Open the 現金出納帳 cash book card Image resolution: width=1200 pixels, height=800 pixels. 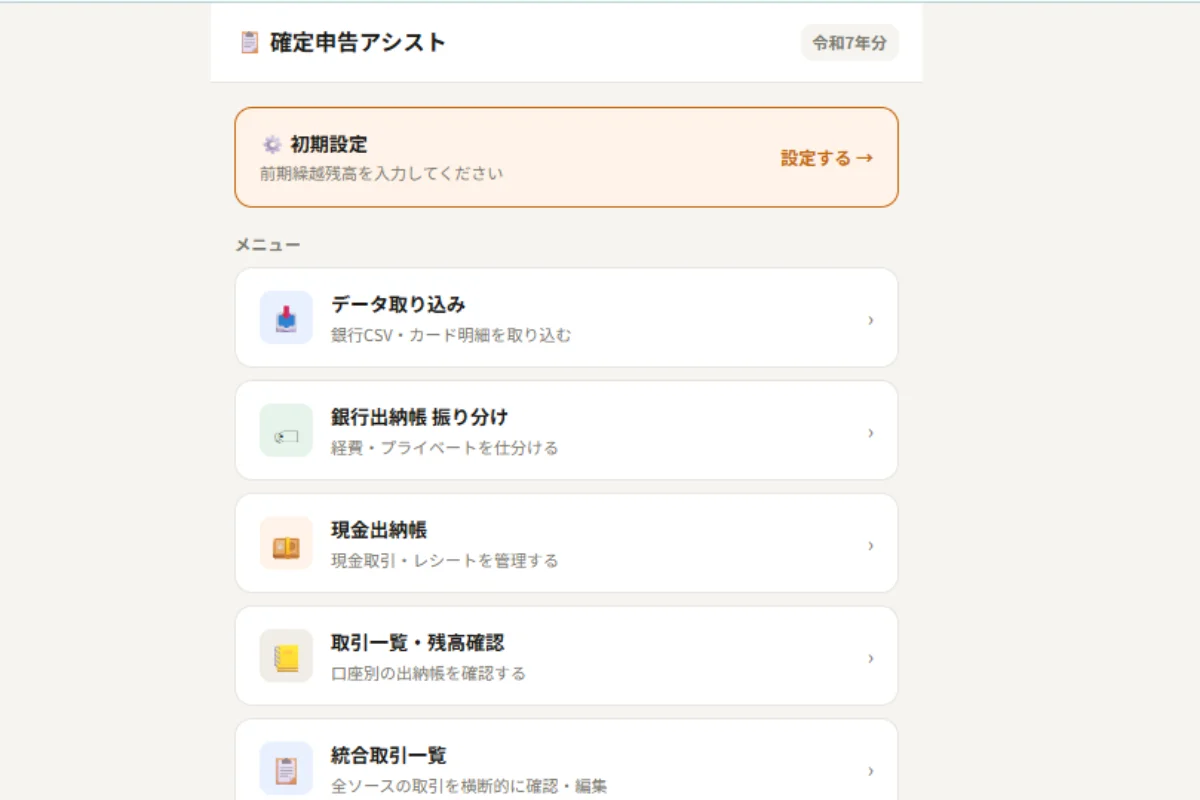[x=566, y=543]
